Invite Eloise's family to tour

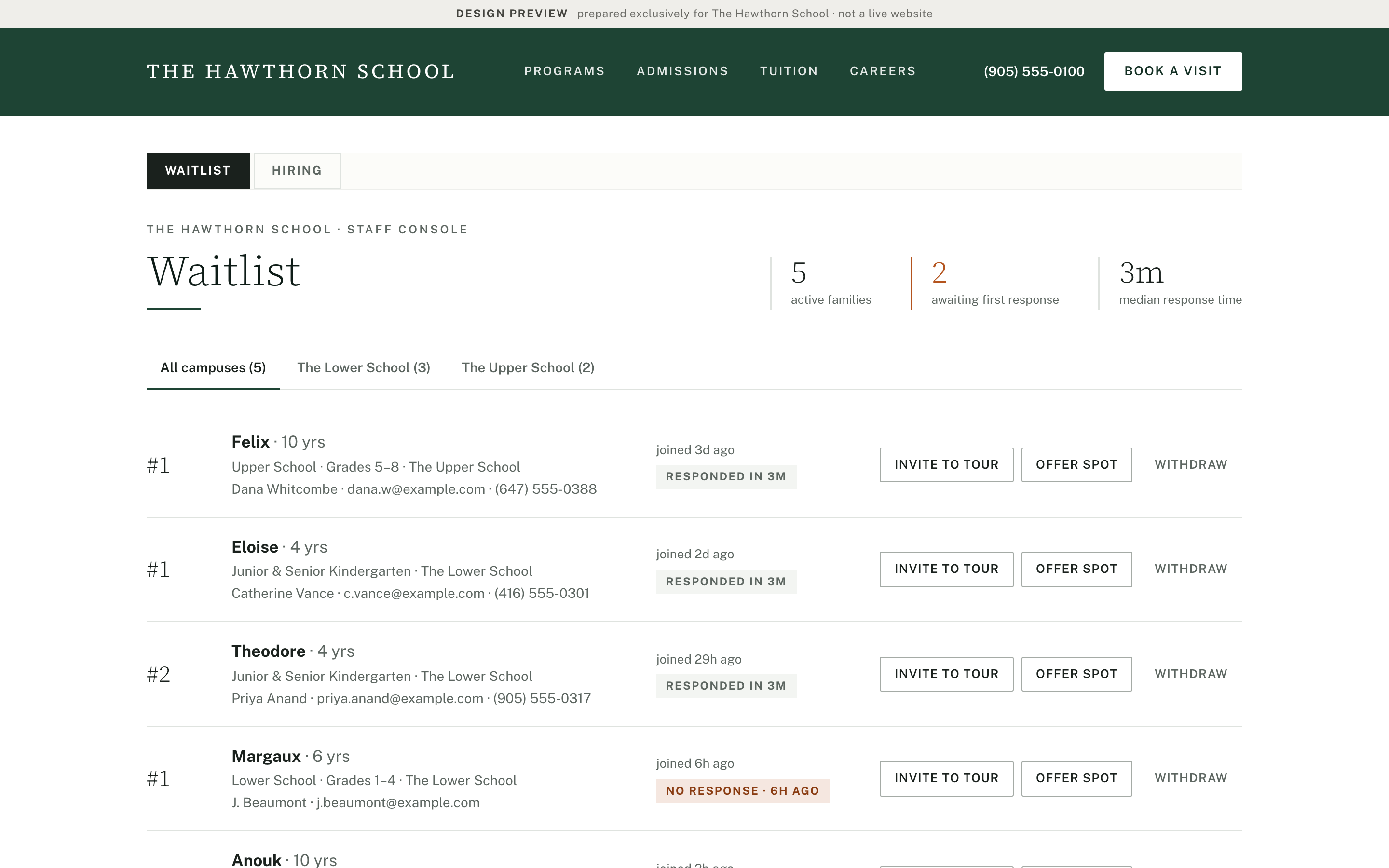tap(946, 569)
